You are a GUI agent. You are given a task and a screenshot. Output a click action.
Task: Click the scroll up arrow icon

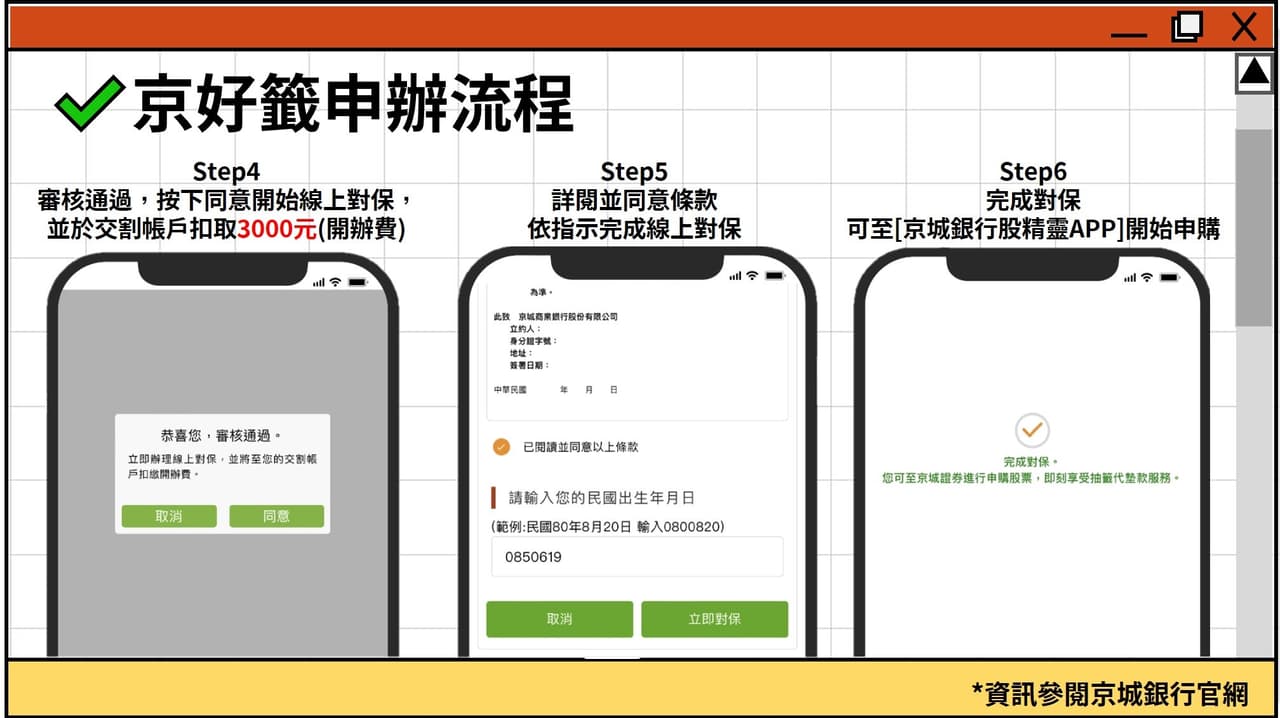pos(1254,72)
